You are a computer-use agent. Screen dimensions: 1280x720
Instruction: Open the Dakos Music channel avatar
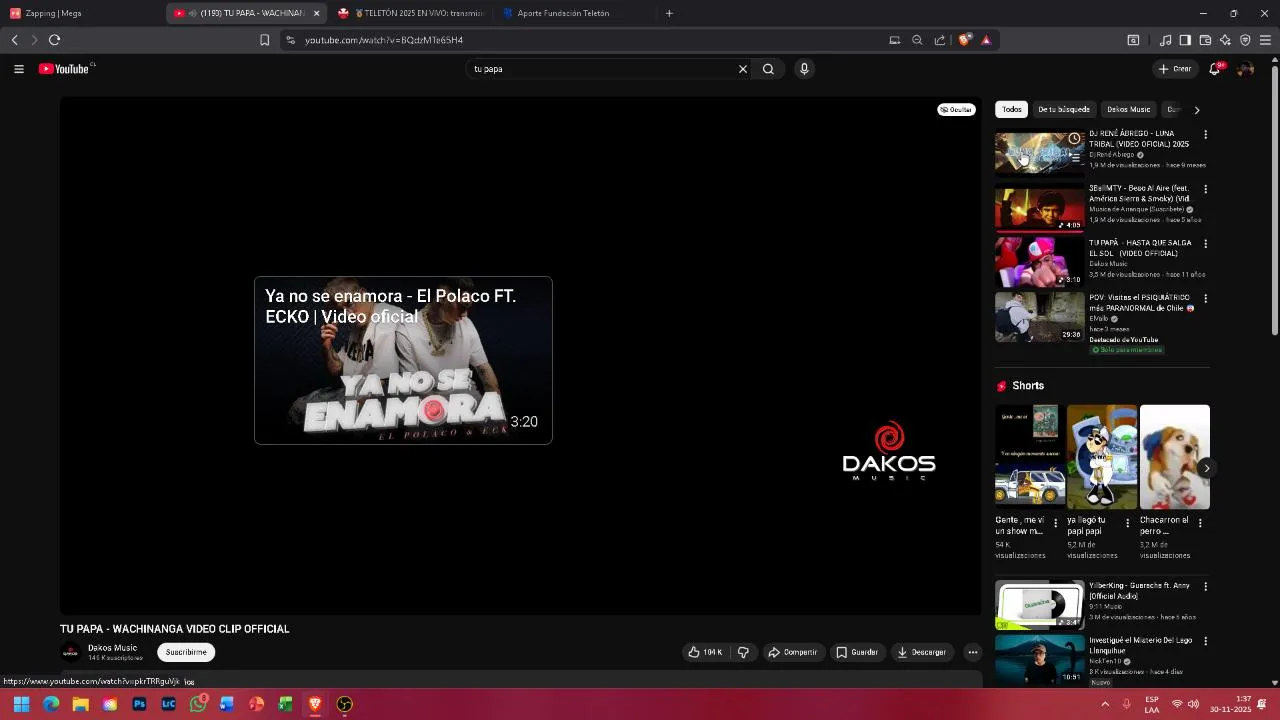coord(70,652)
